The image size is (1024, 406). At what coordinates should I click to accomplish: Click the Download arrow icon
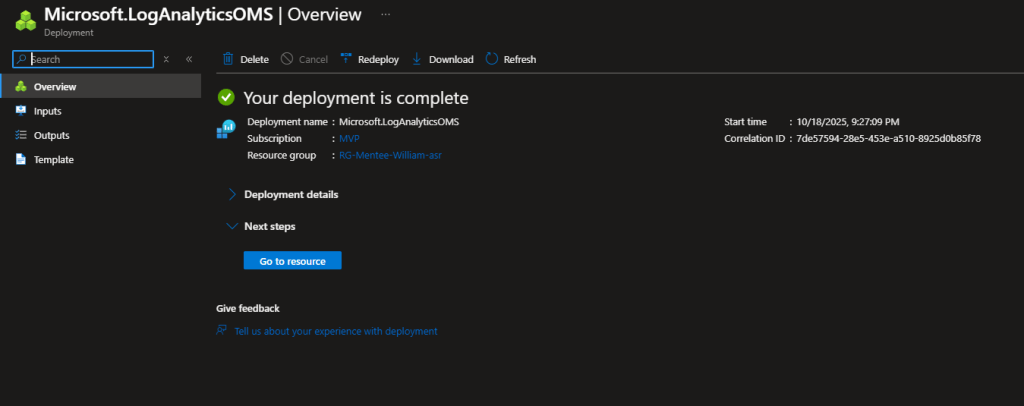pyautogui.click(x=417, y=59)
